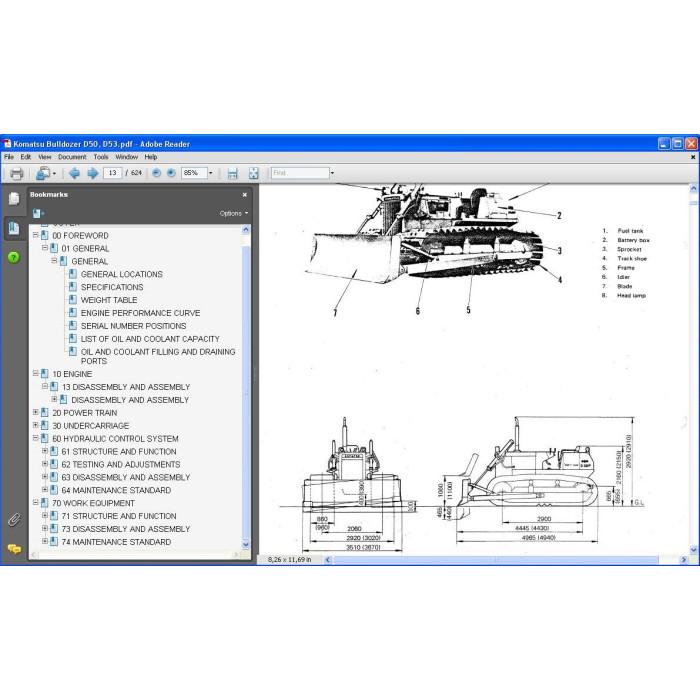Open LIST OF OIL AND COOLANT CAPACITY
The height and width of the screenshot is (700, 700).
click(x=150, y=339)
